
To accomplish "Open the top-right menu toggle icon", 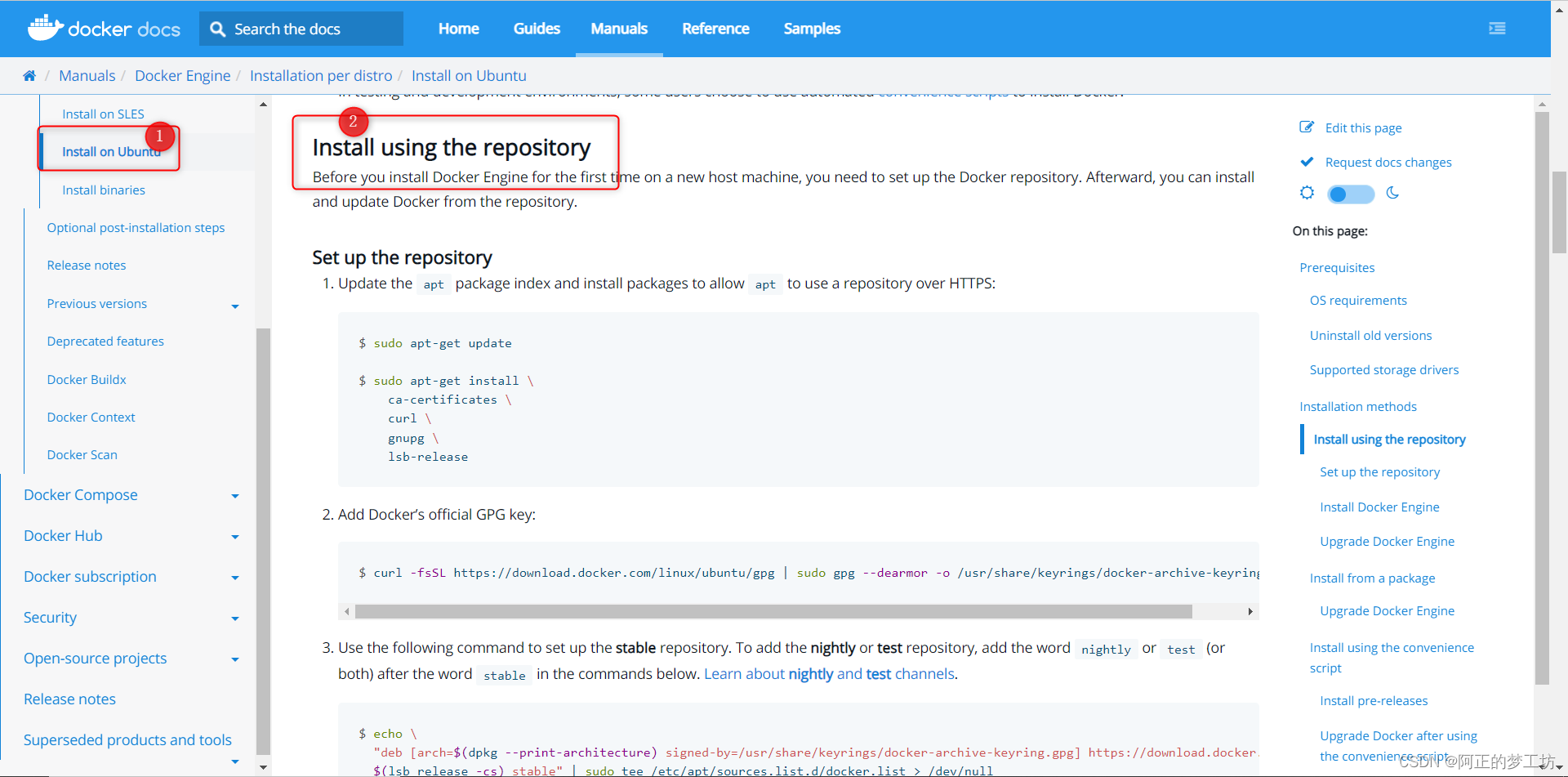I will tap(1497, 29).
